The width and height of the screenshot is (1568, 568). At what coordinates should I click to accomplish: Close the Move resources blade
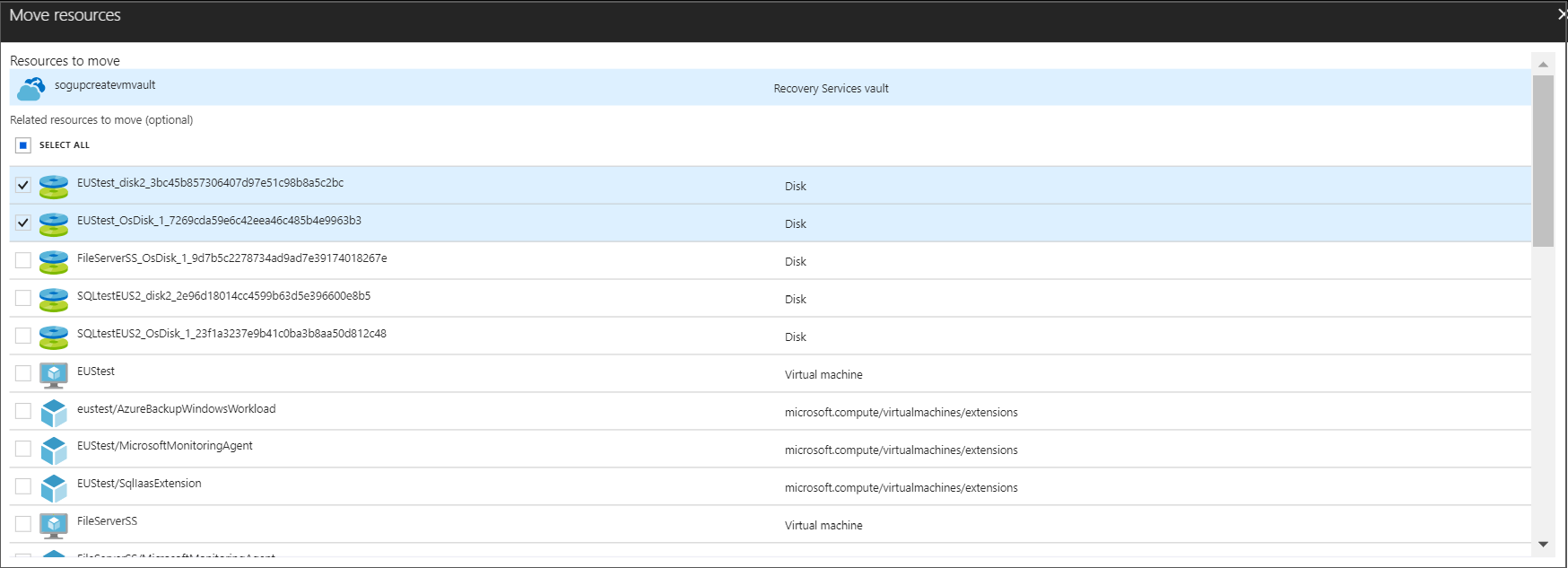point(1561,14)
